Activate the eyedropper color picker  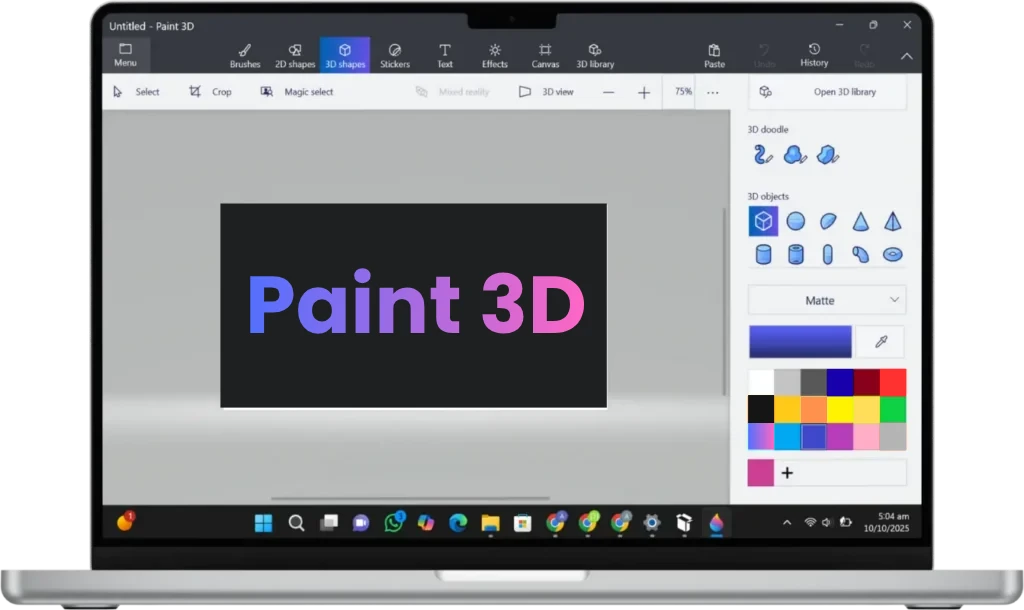click(x=880, y=341)
